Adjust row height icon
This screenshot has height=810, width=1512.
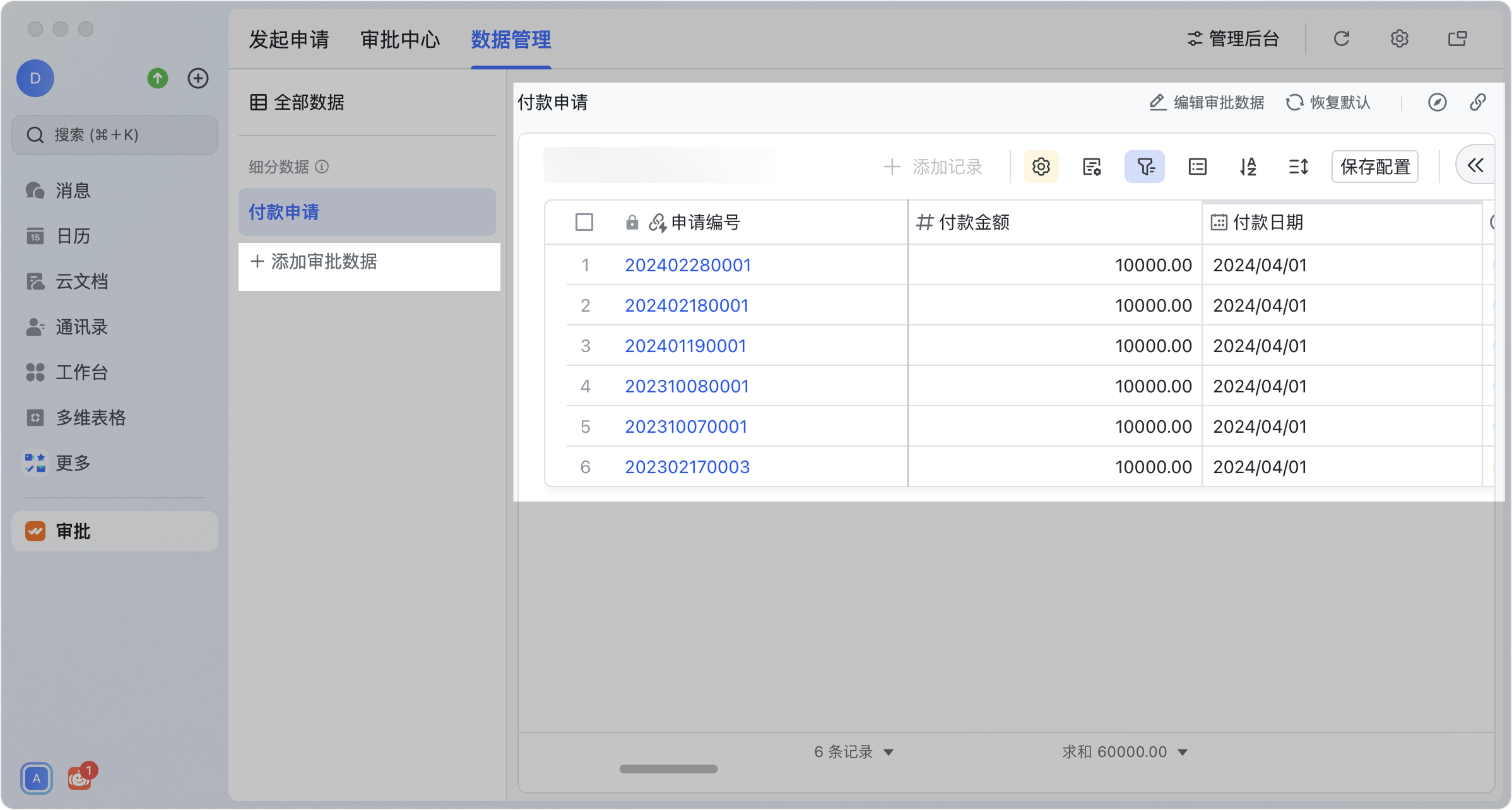pyautogui.click(x=1299, y=167)
